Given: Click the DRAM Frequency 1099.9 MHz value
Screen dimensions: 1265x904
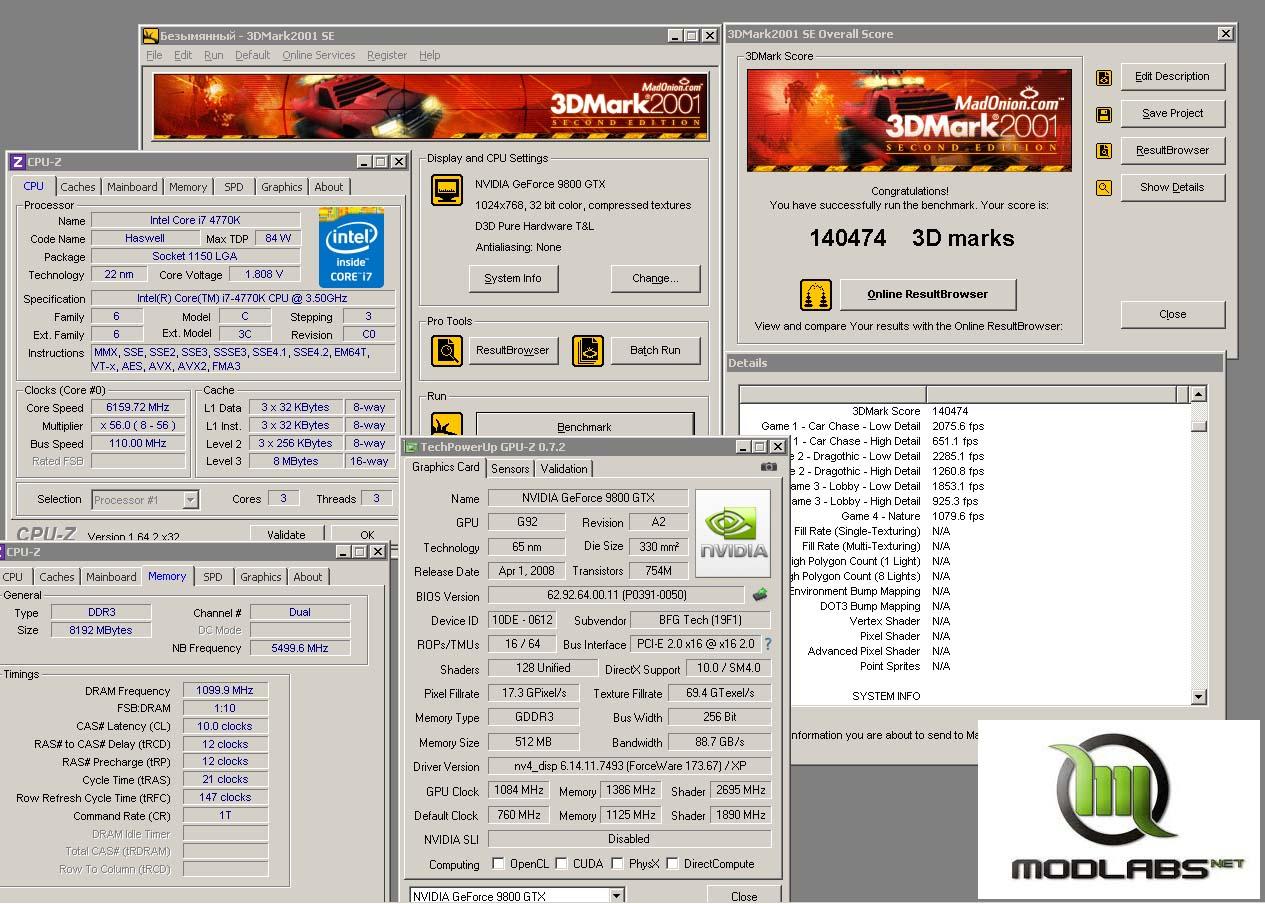Looking at the screenshot, I should [x=225, y=691].
